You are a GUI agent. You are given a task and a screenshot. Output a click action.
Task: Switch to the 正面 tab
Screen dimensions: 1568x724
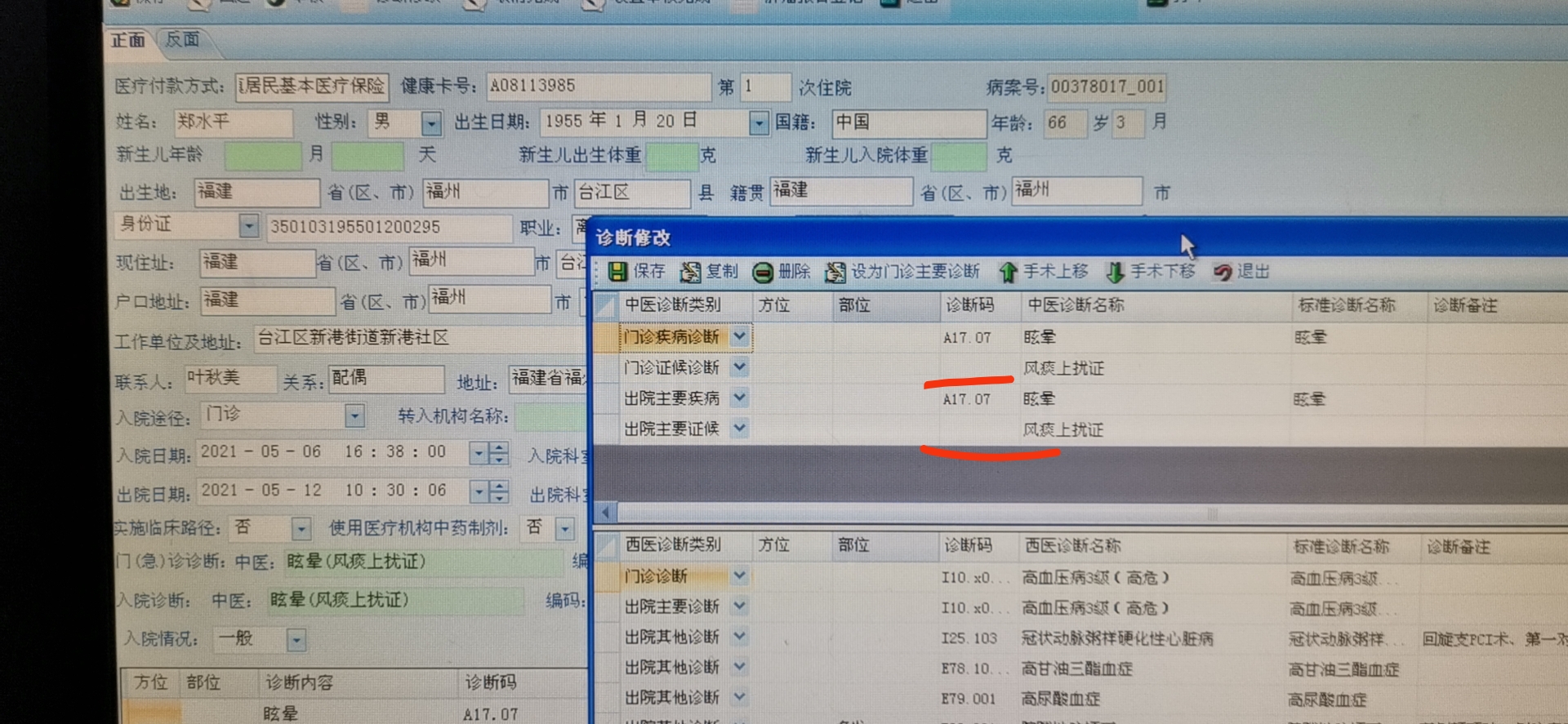click(128, 40)
